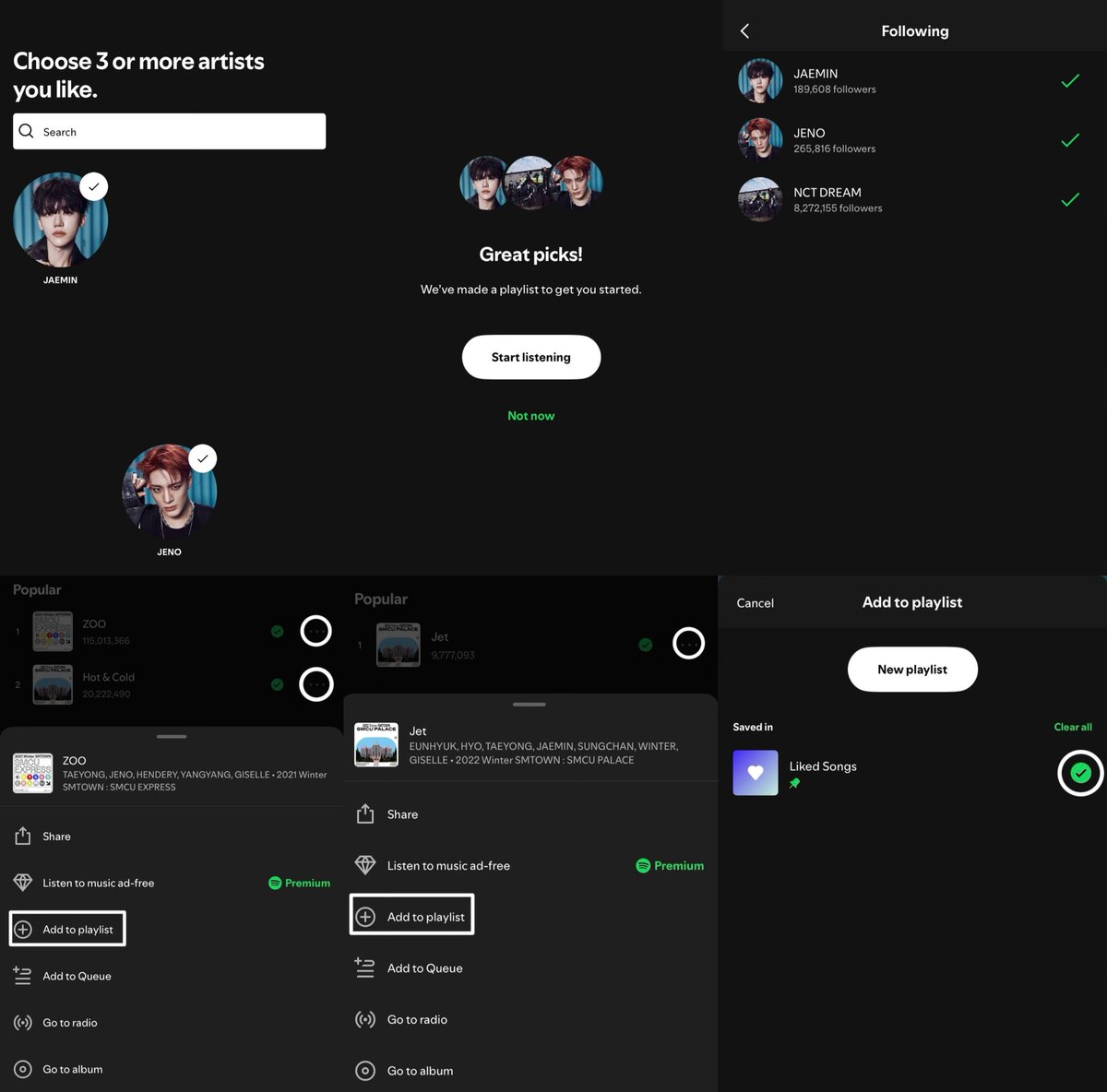1107x1092 pixels.
Task: Cancel the Add to playlist screen
Action: click(755, 603)
